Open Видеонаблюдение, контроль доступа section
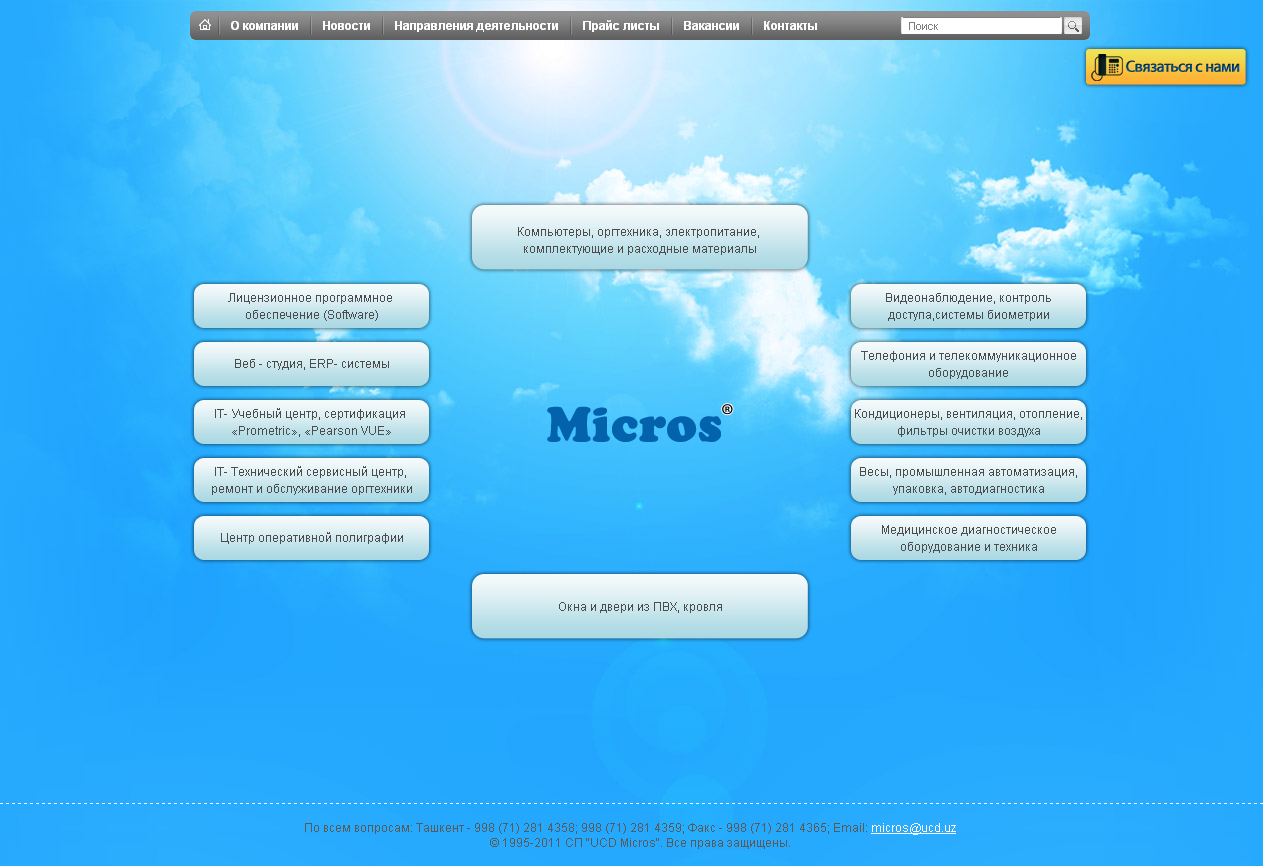Screen dimensions: 1263x866 pos(968,306)
